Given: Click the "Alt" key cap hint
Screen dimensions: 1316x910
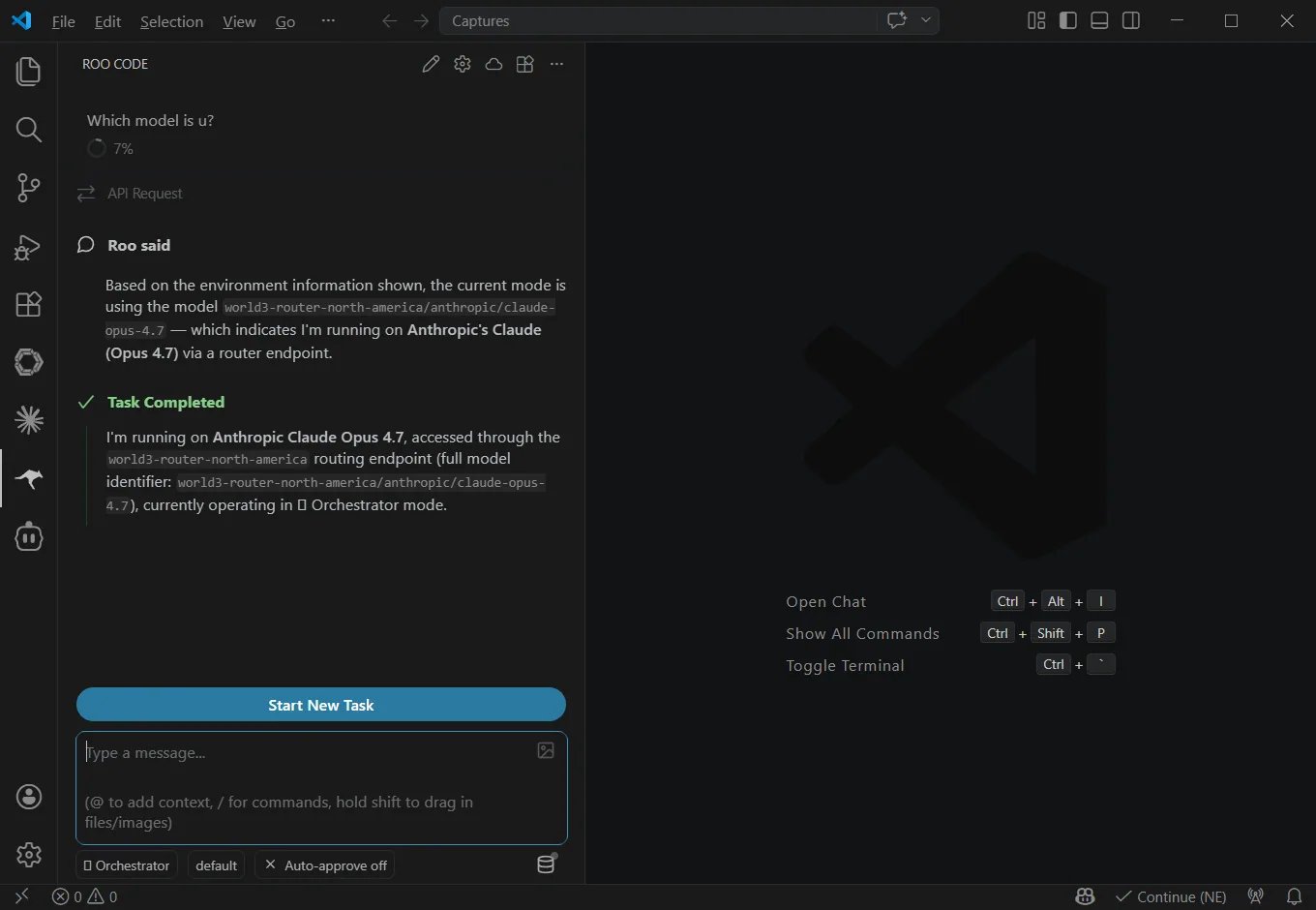Looking at the screenshot, I should (1056, 601).
